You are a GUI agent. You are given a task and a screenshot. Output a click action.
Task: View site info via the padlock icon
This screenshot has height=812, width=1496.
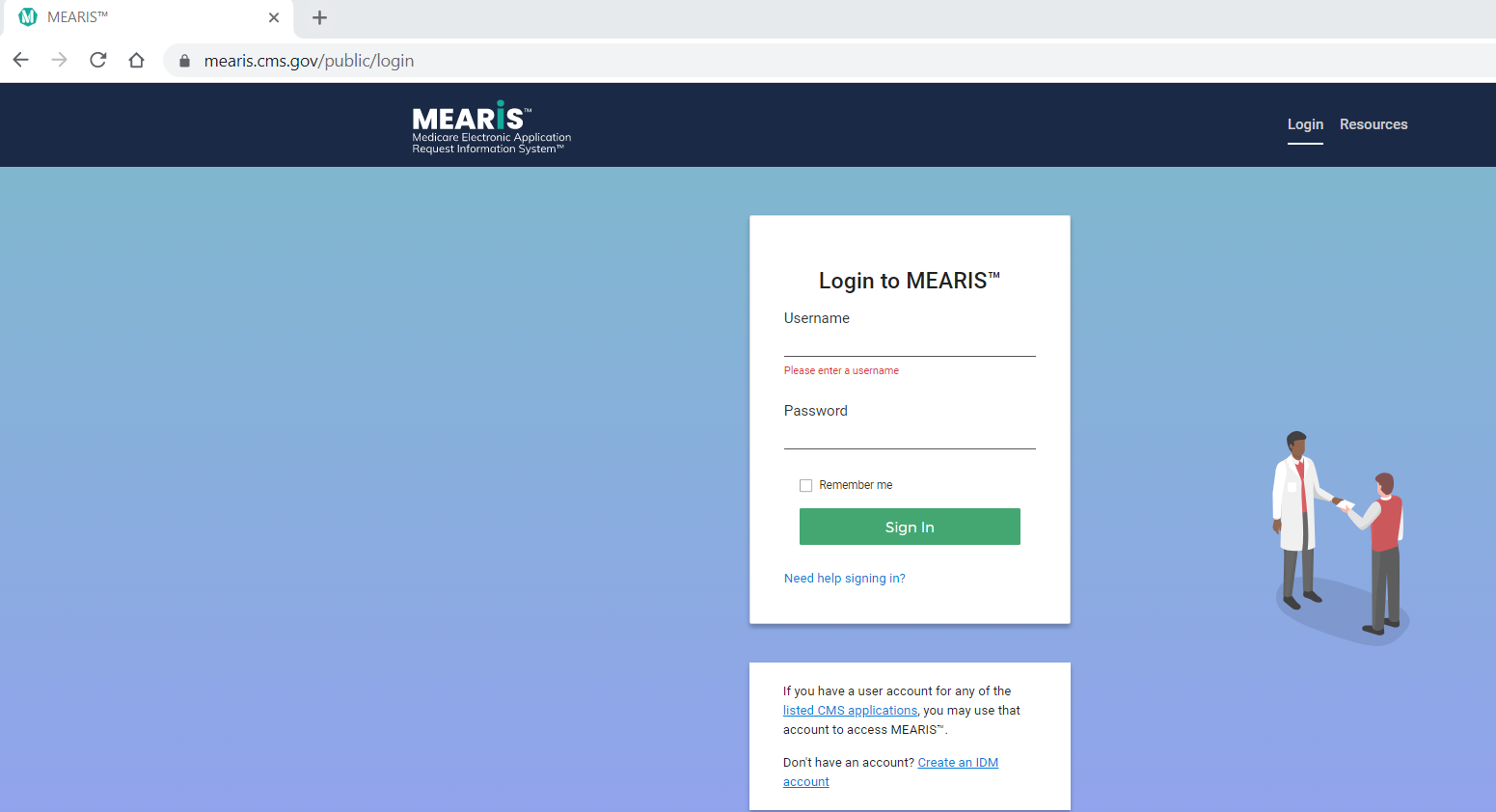[x=184, y=61]
